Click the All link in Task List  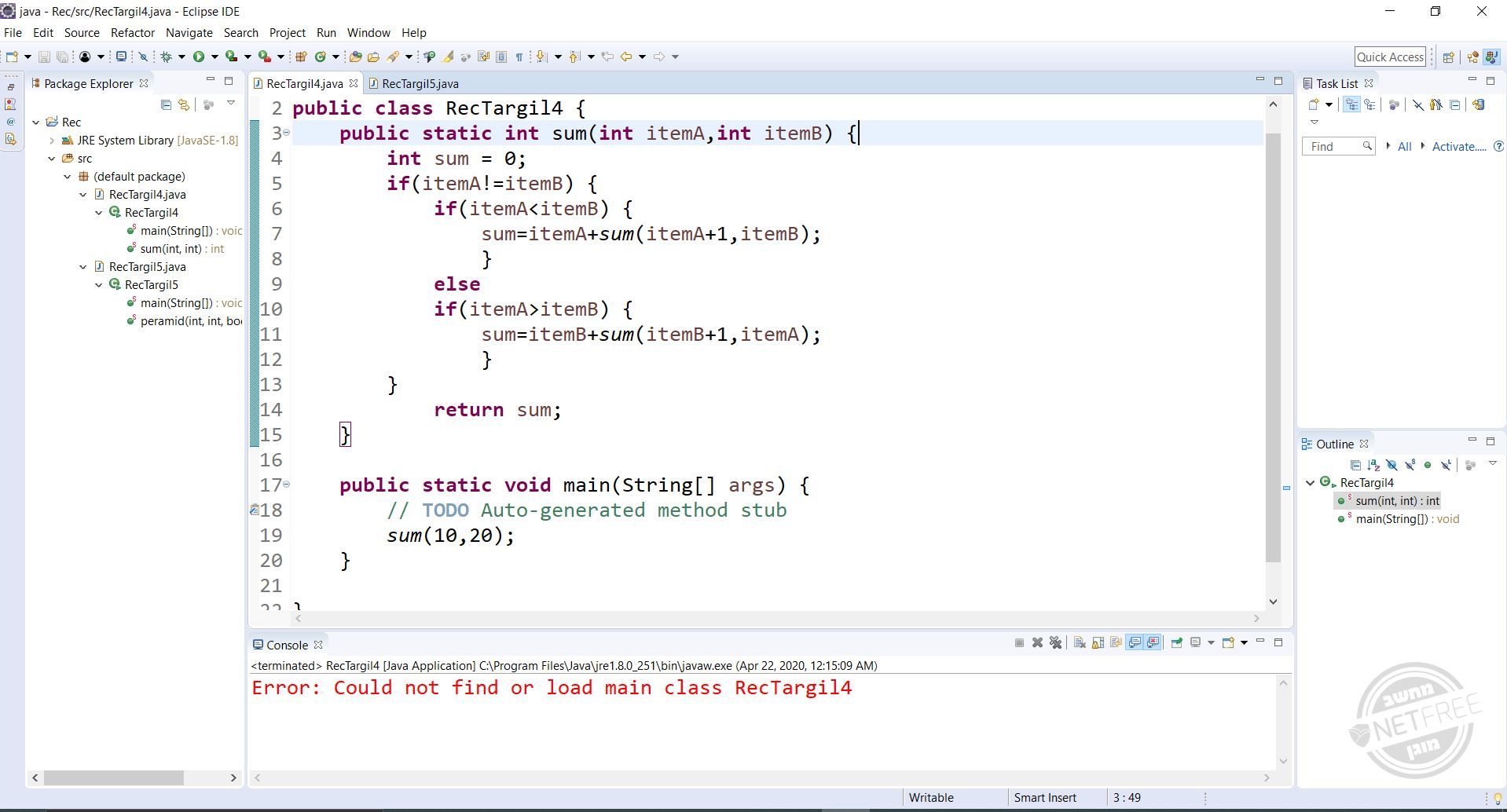[x=1405, y=147]
